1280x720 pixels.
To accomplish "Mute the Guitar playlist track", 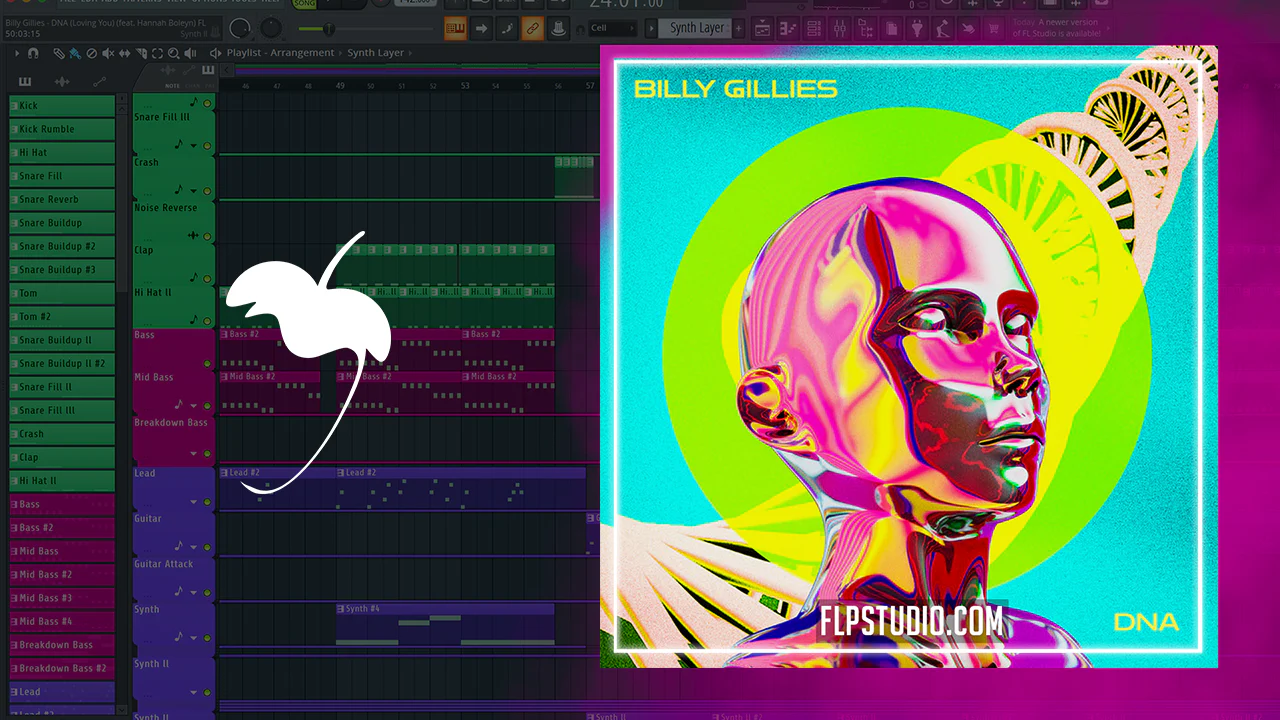I will pyautogui.click(x=207, y=547).
